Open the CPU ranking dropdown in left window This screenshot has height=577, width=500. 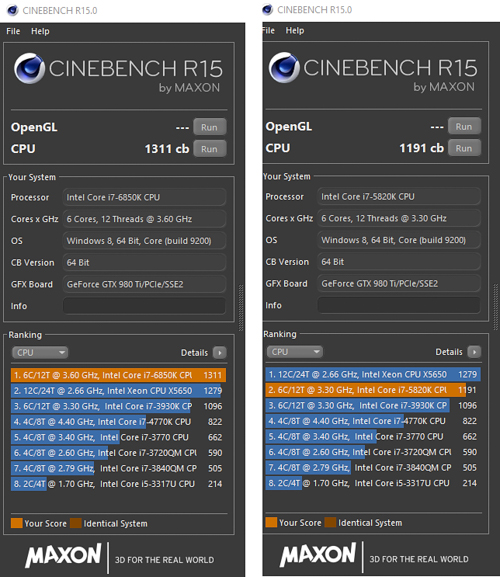click(x=40, y=353)
